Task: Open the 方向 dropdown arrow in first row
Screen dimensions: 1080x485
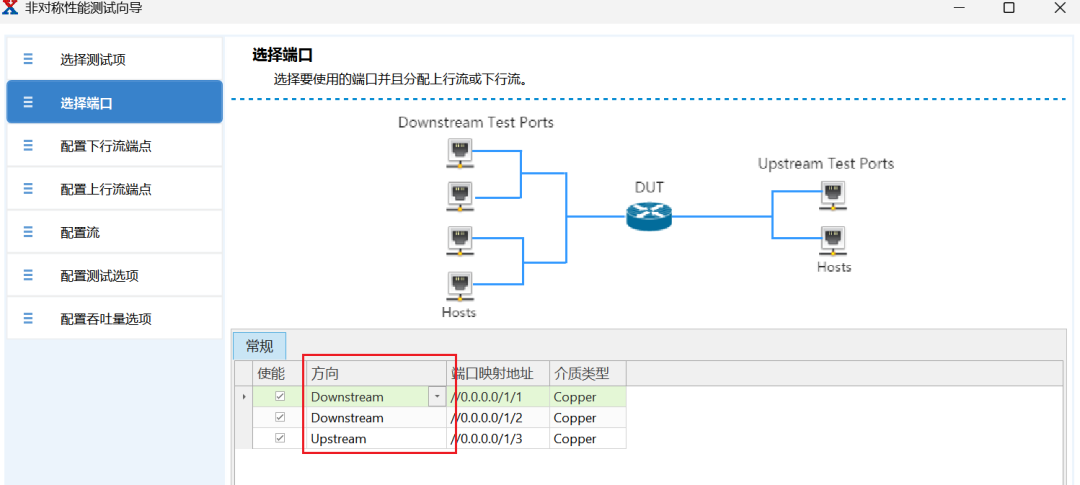Action: click(x=436, y=397)
